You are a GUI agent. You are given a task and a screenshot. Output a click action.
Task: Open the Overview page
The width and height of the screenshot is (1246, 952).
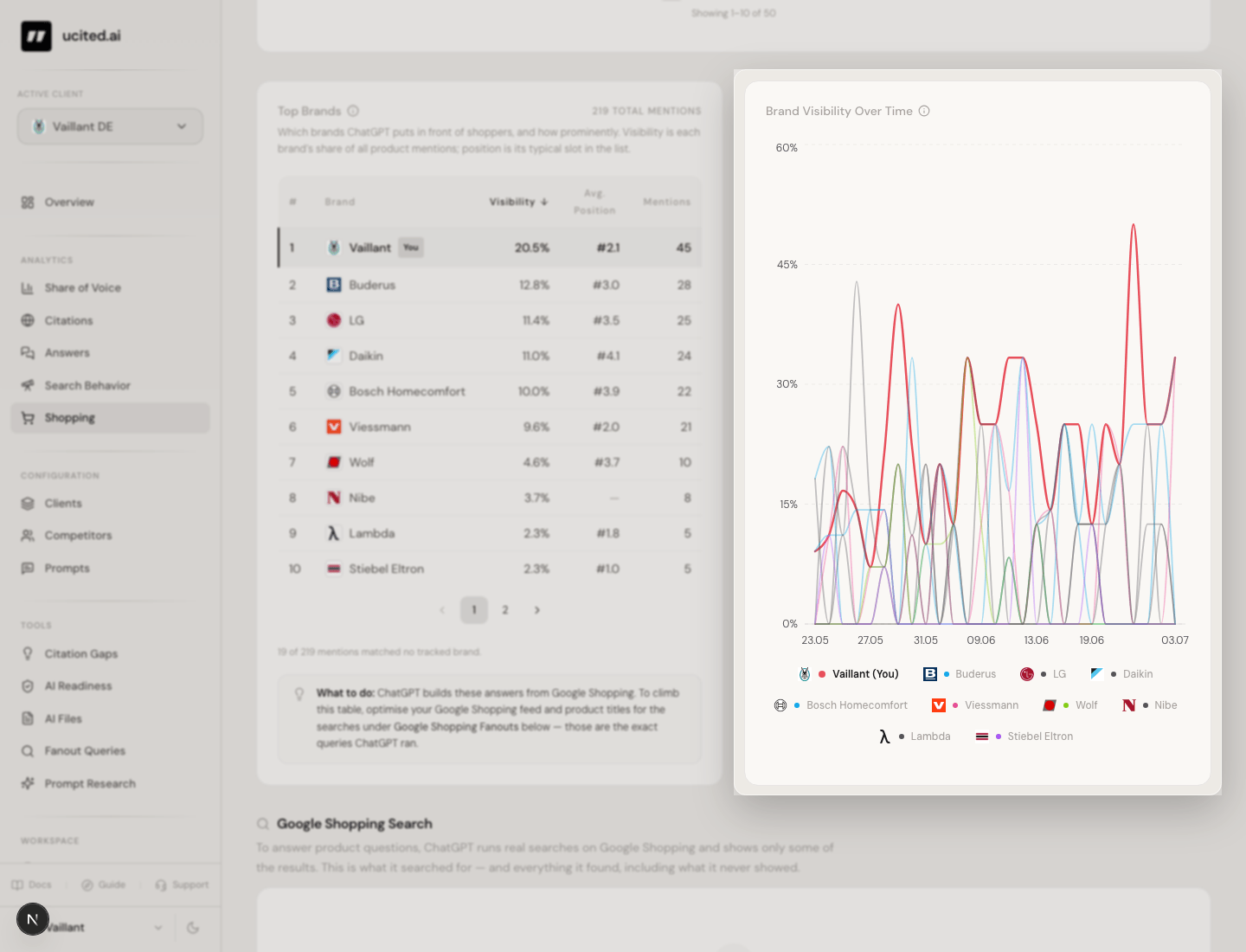pyautogui.click(x=110, y=203)
